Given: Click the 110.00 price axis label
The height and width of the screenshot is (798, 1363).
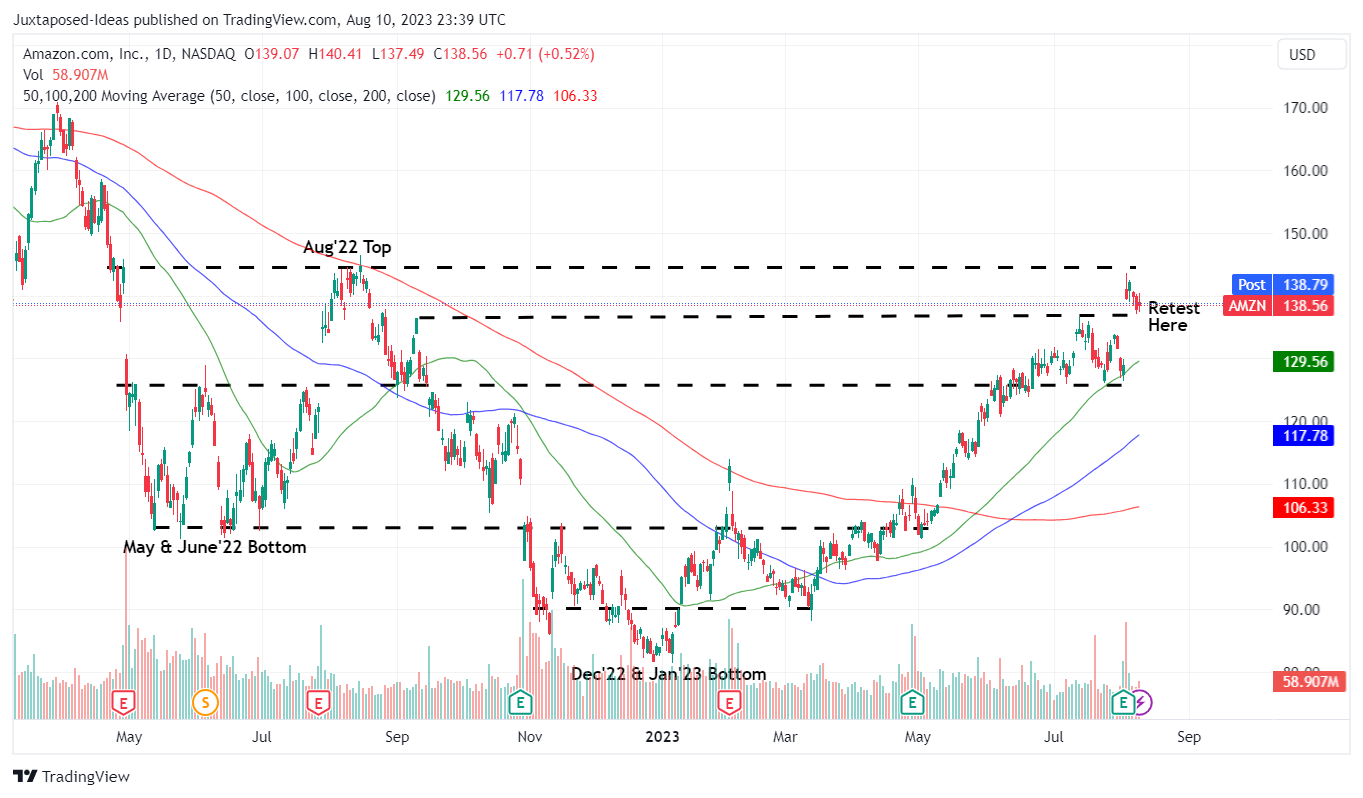Looking at the screenshot, I should [1305, 484].
